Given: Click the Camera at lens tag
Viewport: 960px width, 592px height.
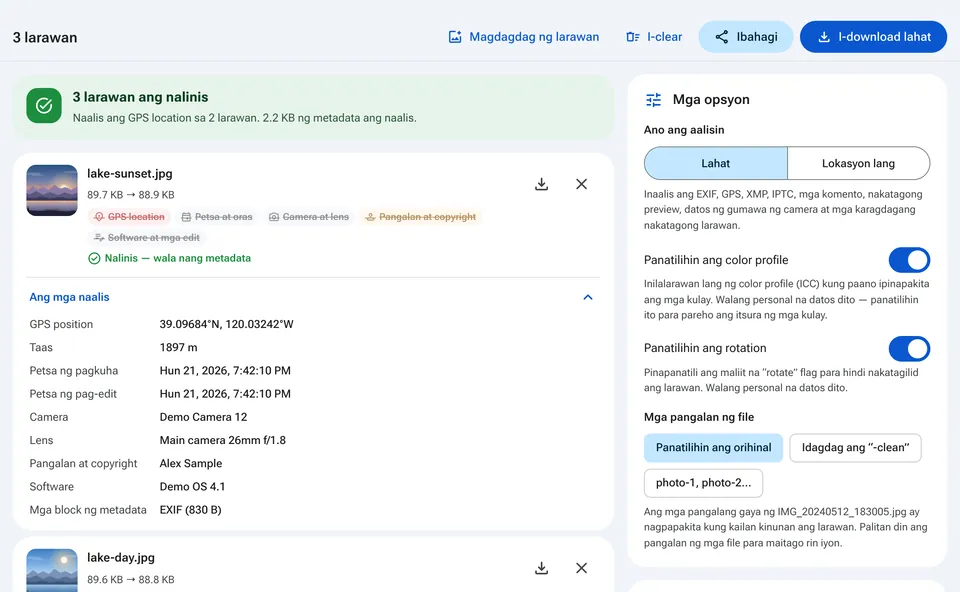Looking at the screenshot, I should tap(309, 217).
